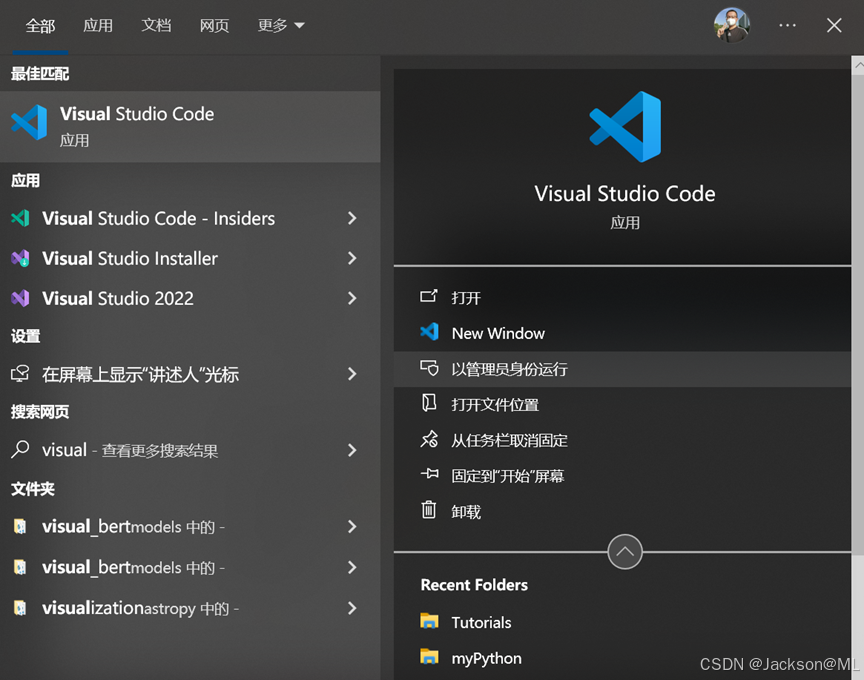Image resolution: width=864 pixels, height=680 pixels.
Task: Click the Visual Studio Installer icon
Action: tap(20, 258)
